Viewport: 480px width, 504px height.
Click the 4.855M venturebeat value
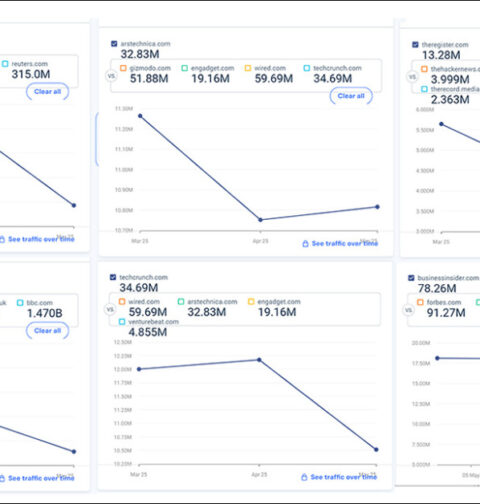(148, 332)
